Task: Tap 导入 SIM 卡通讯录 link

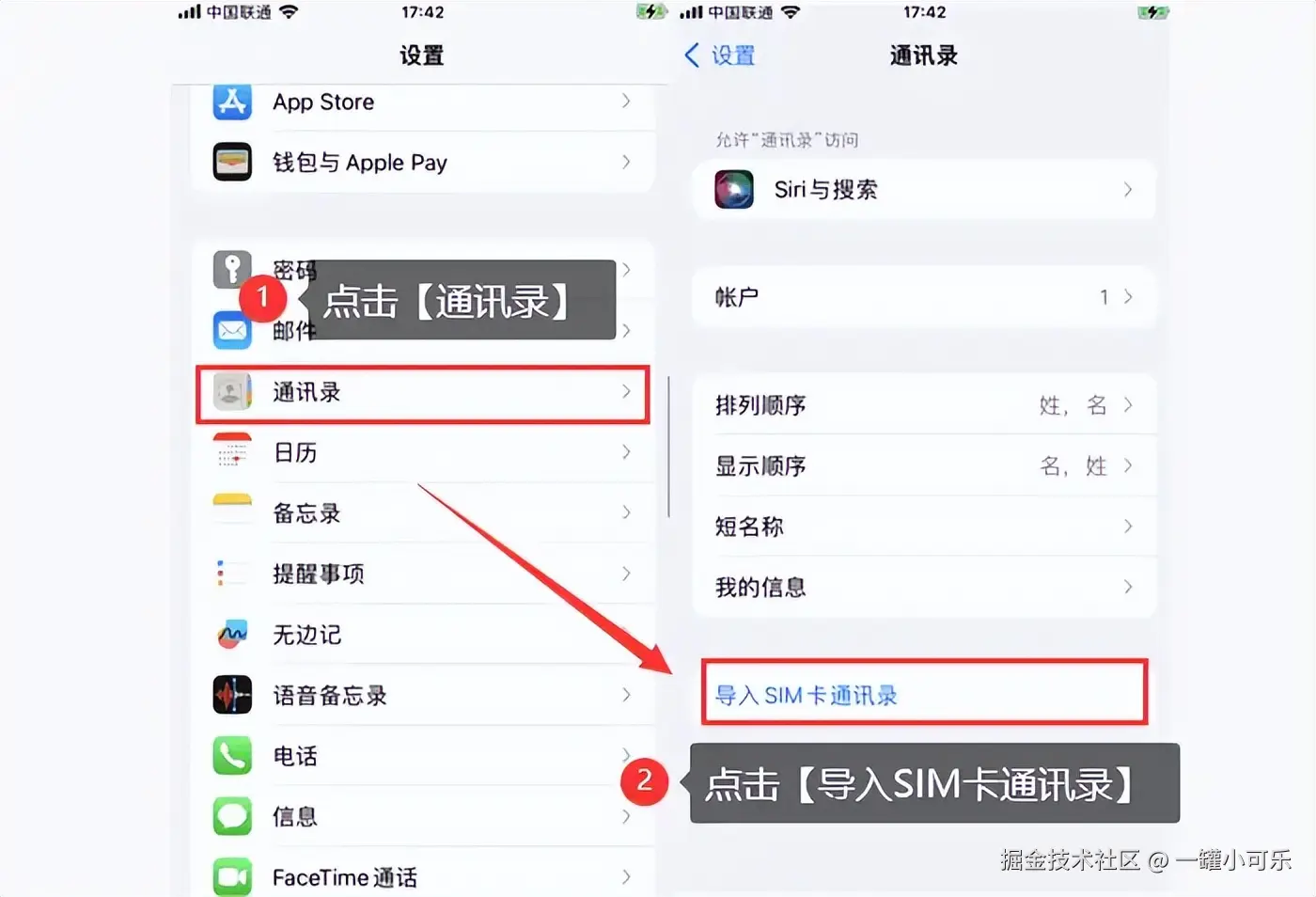Action: pyautogui.click(x=807, y=695)
